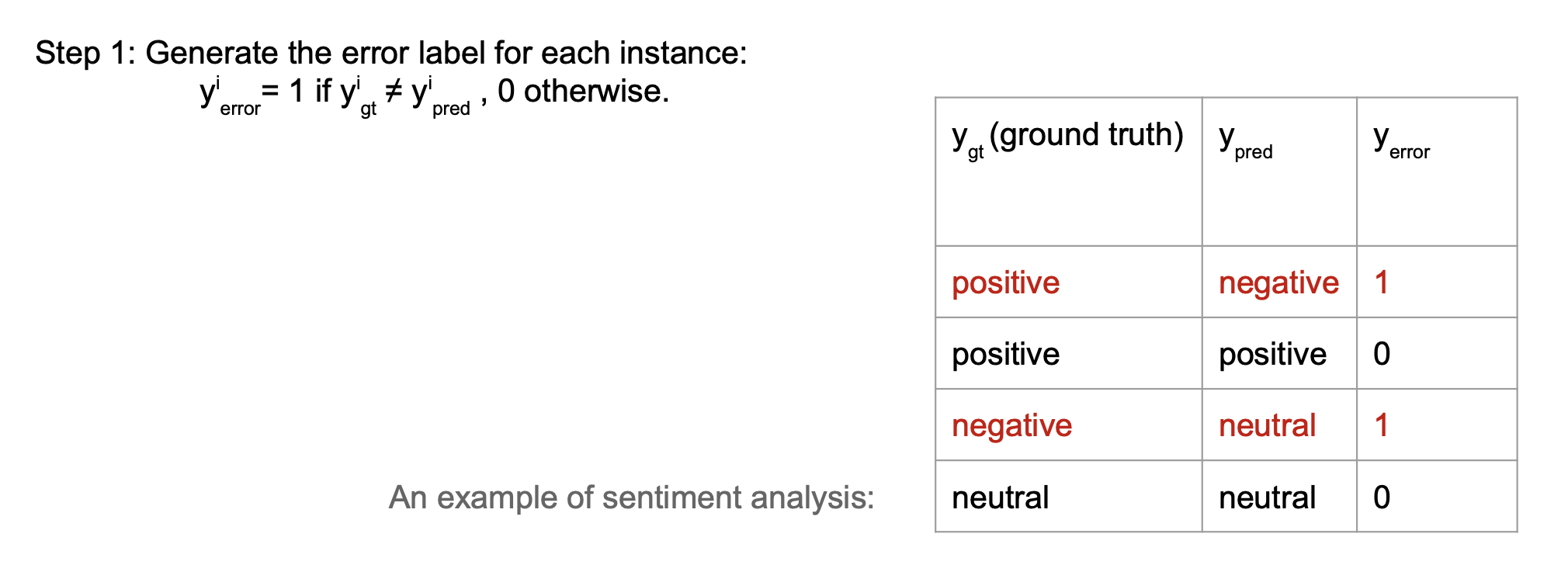Click the red "positive" ground truth cell
The height and width of the screenshot is (565, 1568).
[x=1005, y=282]
